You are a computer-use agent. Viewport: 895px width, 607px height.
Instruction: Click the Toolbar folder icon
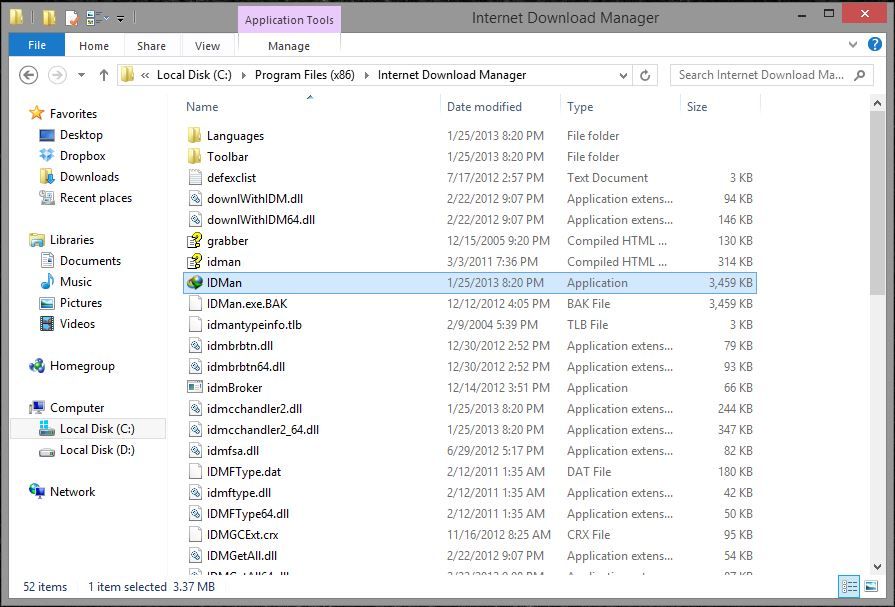194,156
